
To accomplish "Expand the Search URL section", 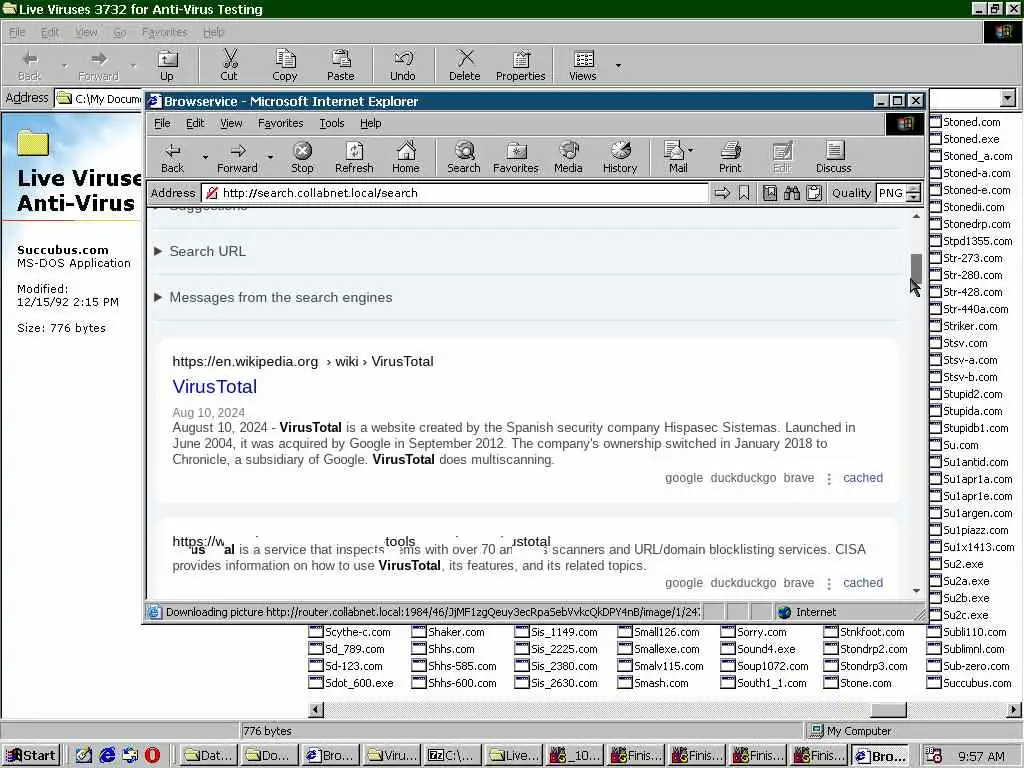I will [207, 251].
